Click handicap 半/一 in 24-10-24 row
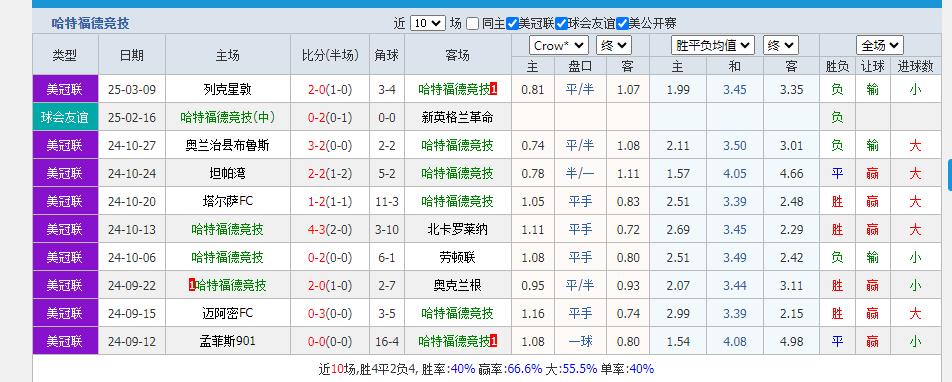952x382 pixels. point(580,174)
